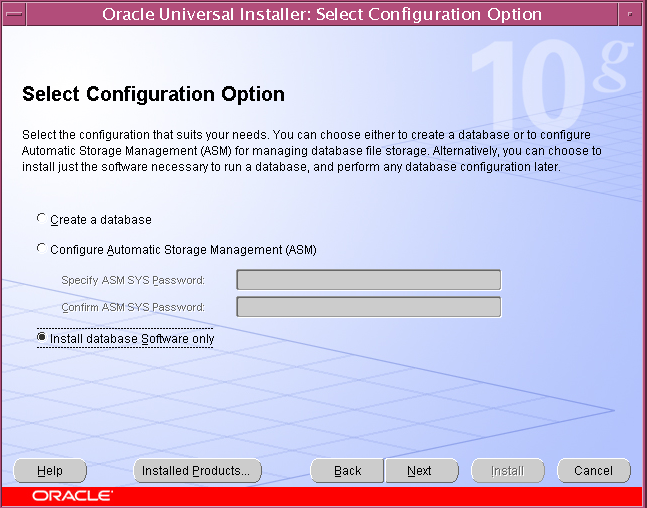Image resolution: width=647 pixels, height=508 pixels.
Task: Select Install database Software only radio button
Action: [41, 337]
